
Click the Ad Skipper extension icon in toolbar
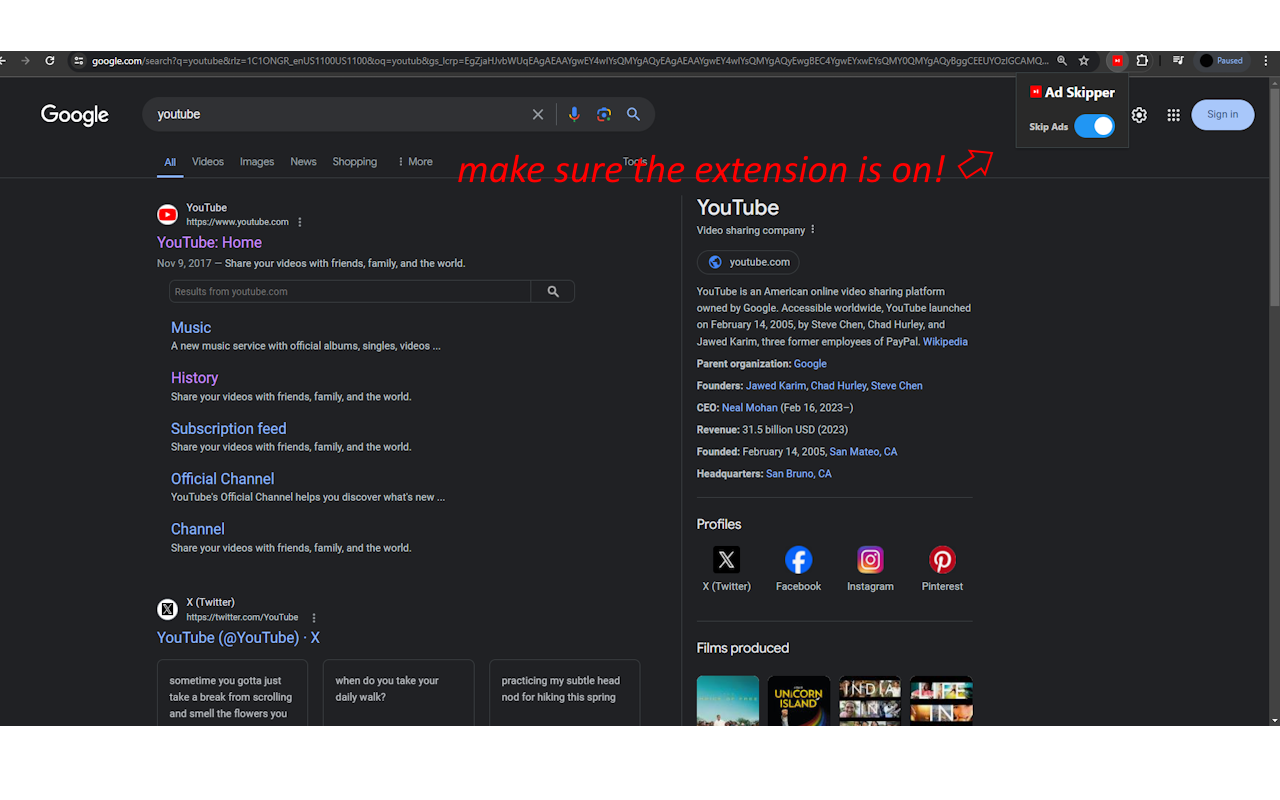pos(1117,61)
